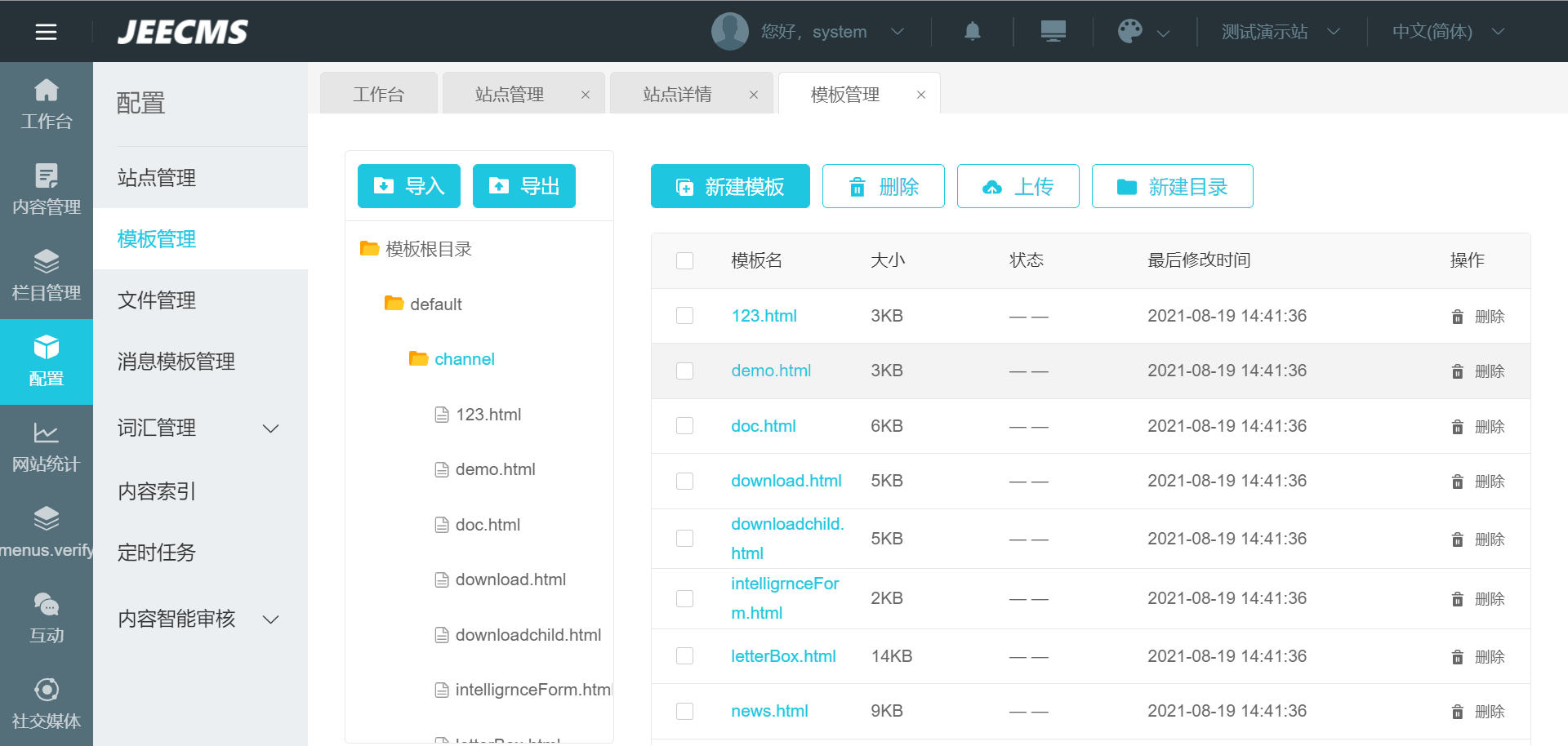The height and width of the screenshot is (746, 1568).
Task: Check the box for downloadchild.html
Action: 684,539
